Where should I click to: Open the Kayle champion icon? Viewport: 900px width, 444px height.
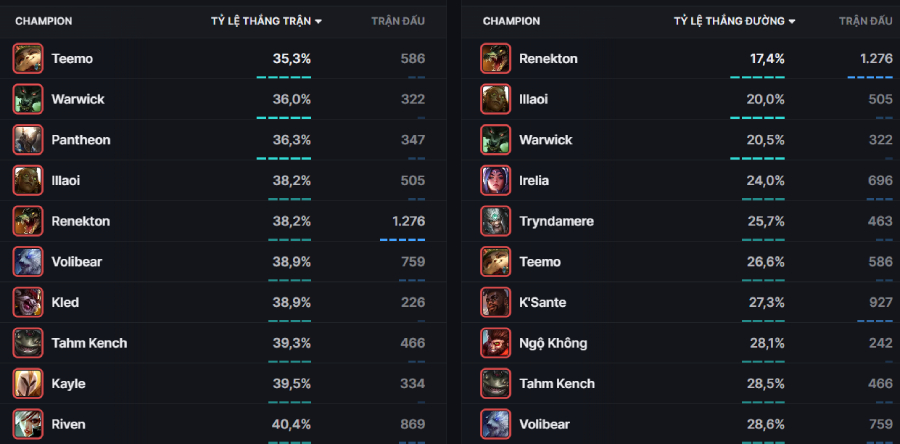click(x=28, y=383)
